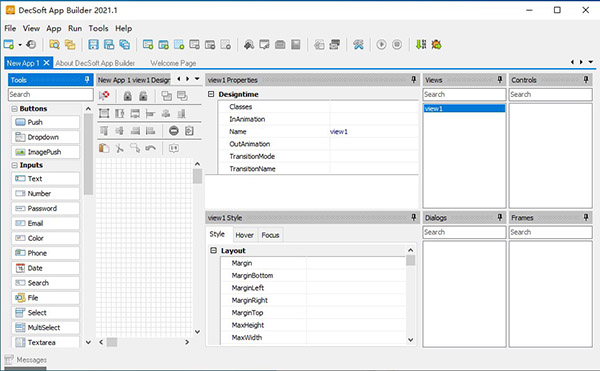600x371 pixels.
Task: Toggle the view1 Properties panel pin
Action: coord(413,79)
